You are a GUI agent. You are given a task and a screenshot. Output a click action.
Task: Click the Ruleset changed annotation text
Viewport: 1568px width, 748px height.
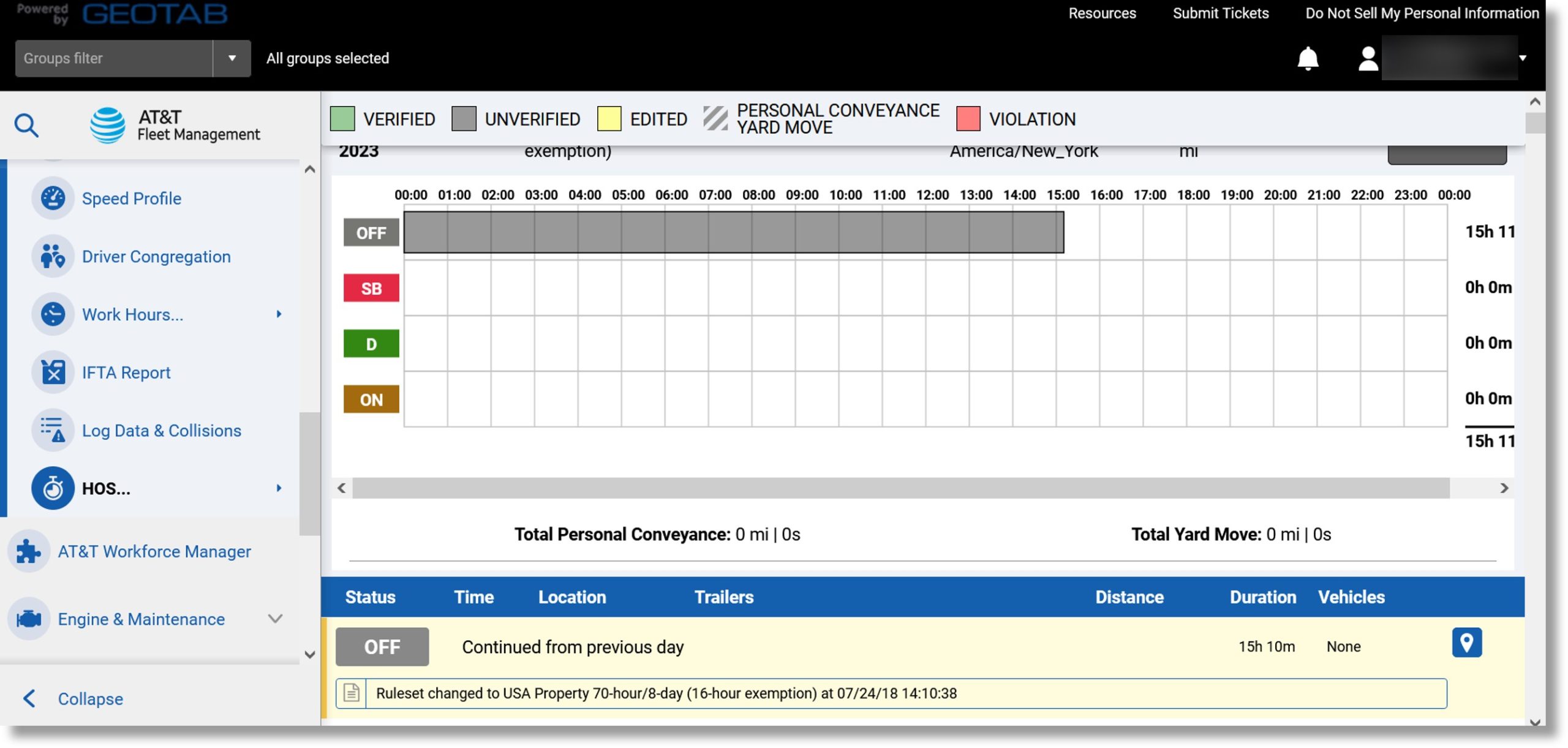coord(666,693)
